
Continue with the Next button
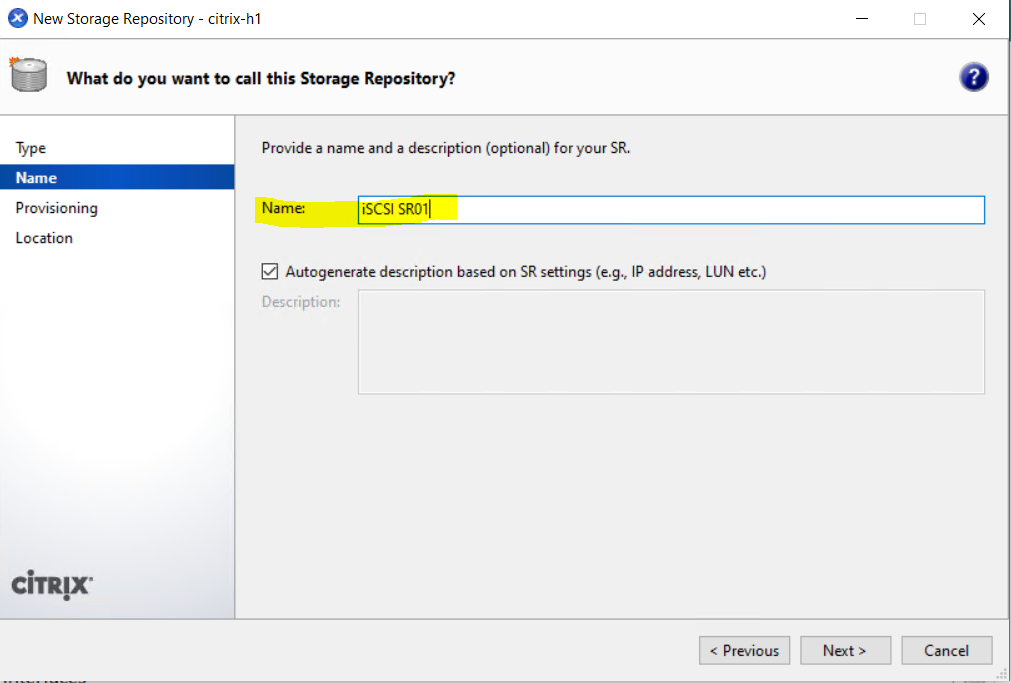pyautogui.click(x=845, y=650)
